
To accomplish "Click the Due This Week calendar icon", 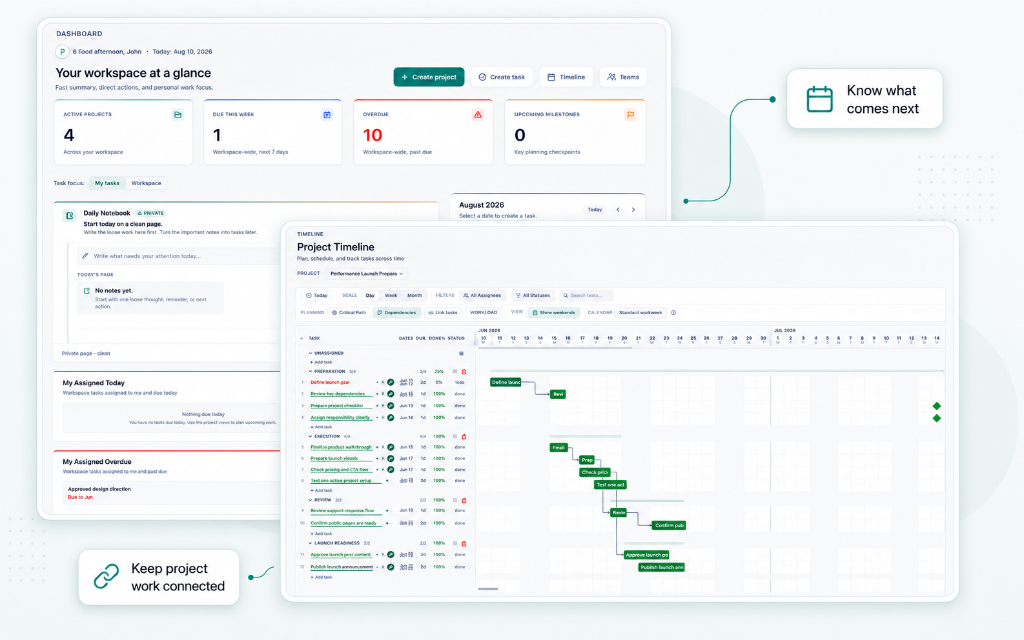I will click(327, 115).
